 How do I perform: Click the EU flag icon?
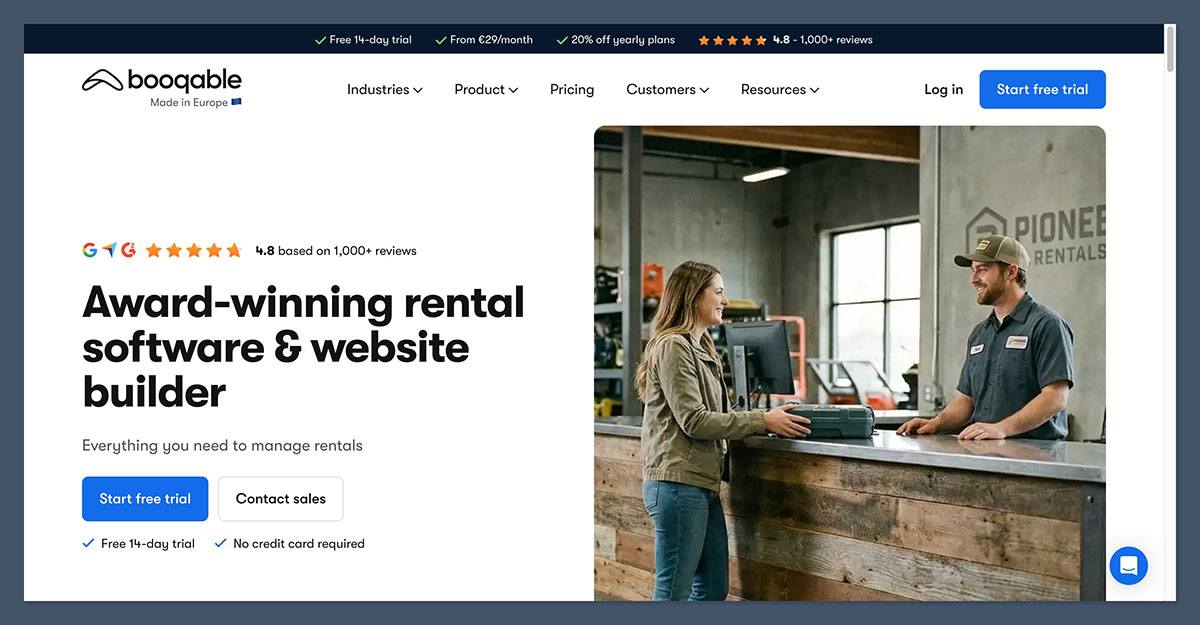[237, 103]
